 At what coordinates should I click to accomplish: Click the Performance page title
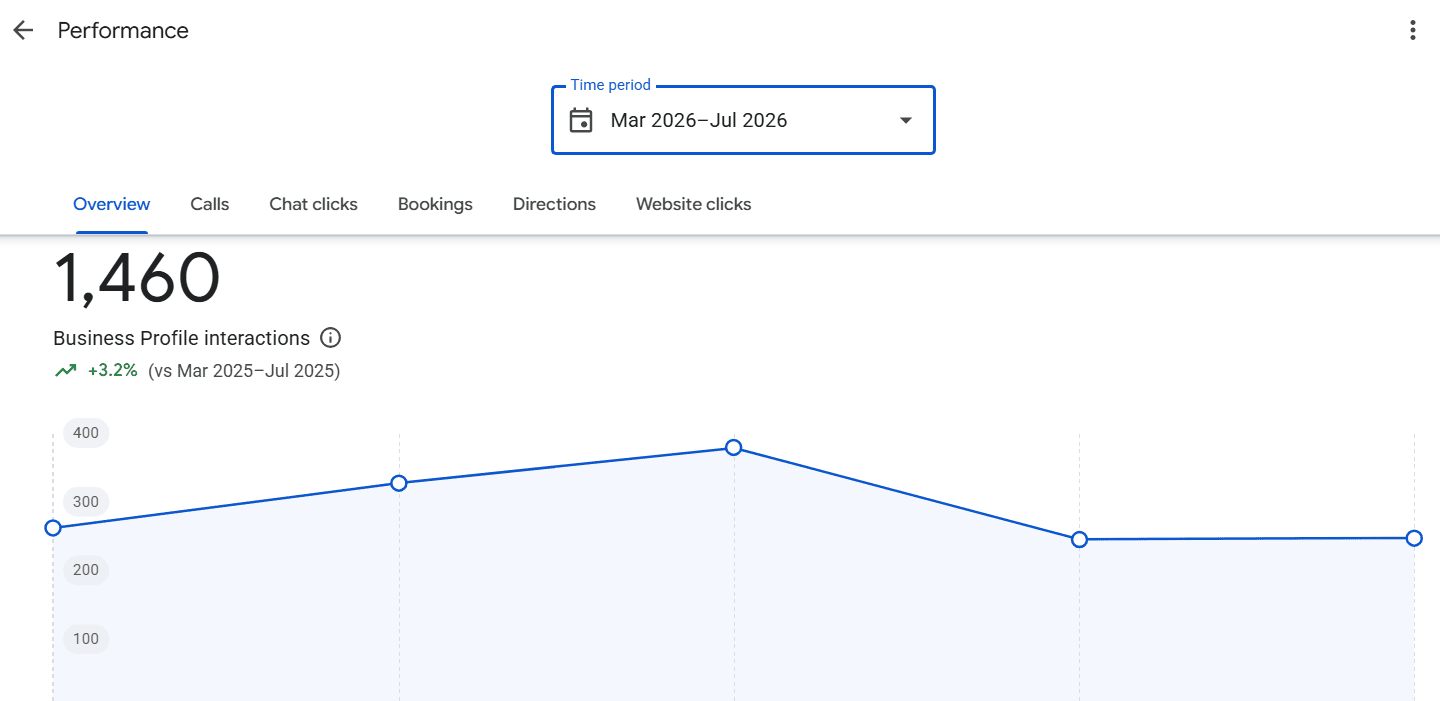123,30
